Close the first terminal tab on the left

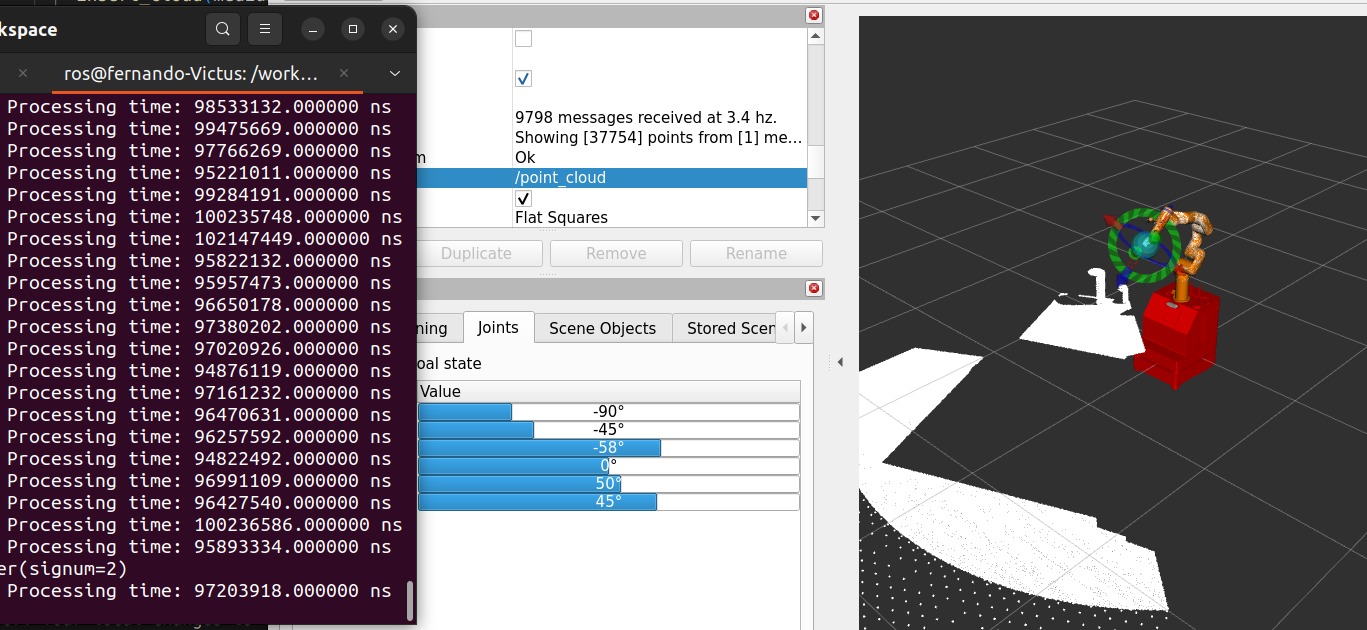(23, 73)
